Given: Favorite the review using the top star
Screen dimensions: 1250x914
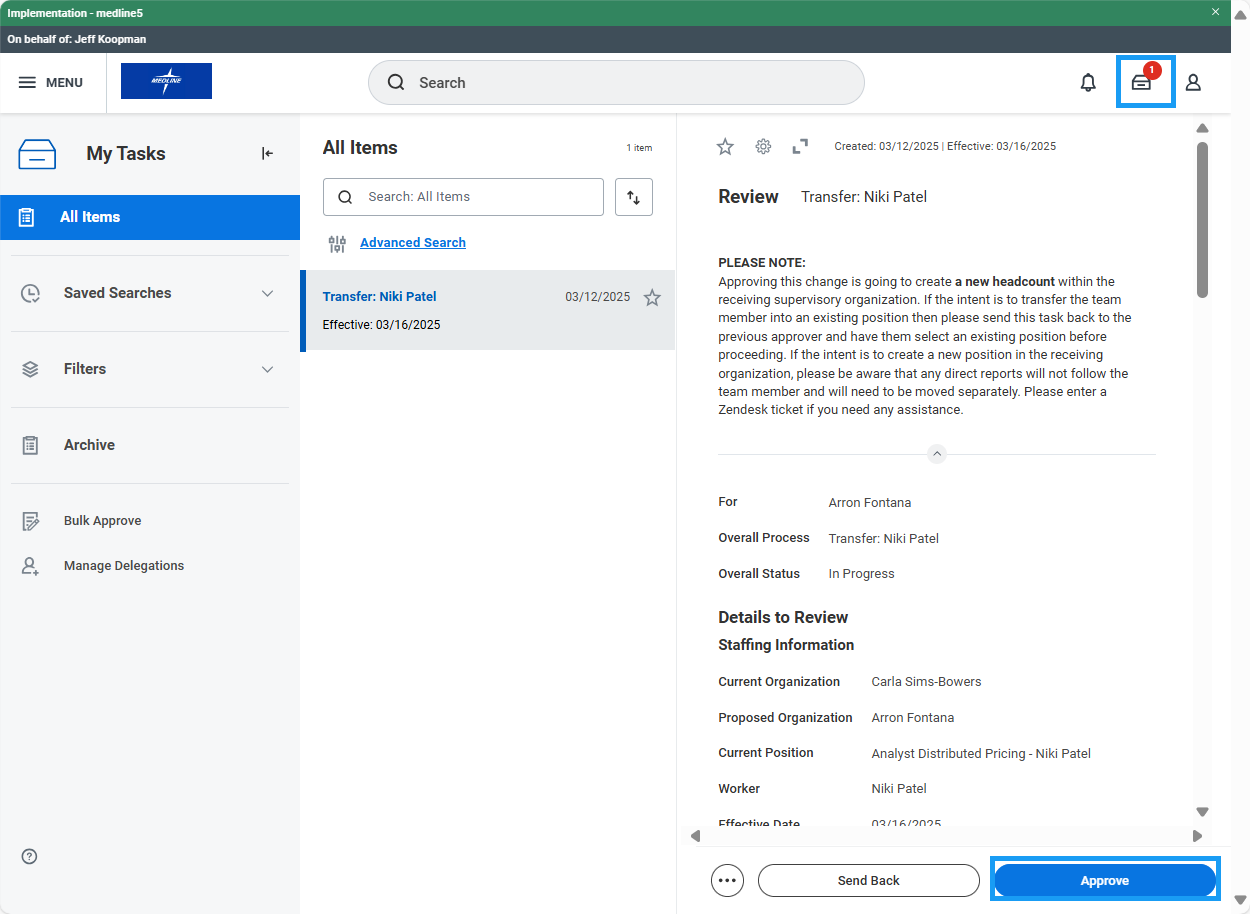Looking at the screenshot, I should 725,146.
